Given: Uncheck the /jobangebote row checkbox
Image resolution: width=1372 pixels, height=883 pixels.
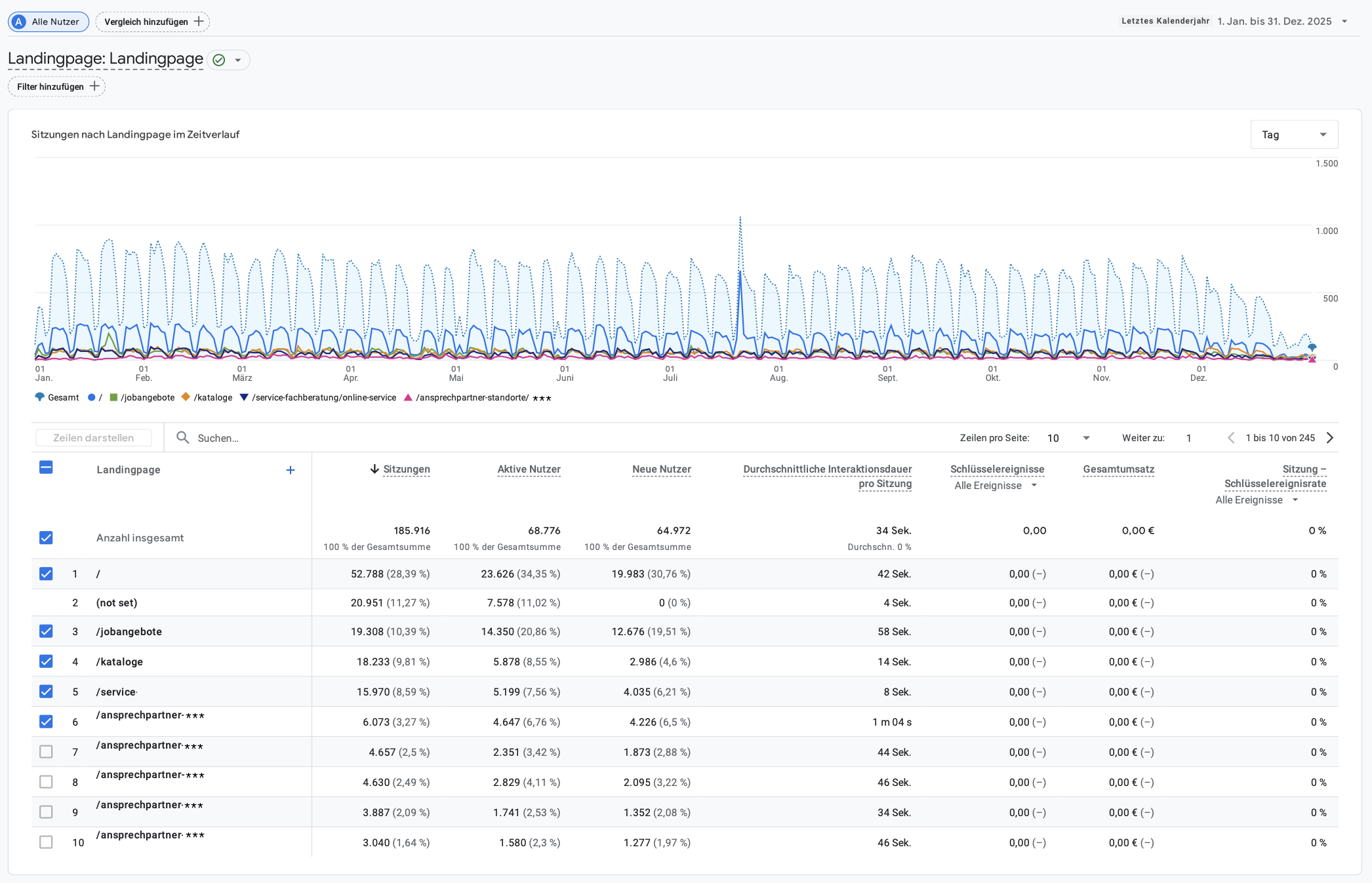Looking at the screenshot, I should click(x=46, y=631).
